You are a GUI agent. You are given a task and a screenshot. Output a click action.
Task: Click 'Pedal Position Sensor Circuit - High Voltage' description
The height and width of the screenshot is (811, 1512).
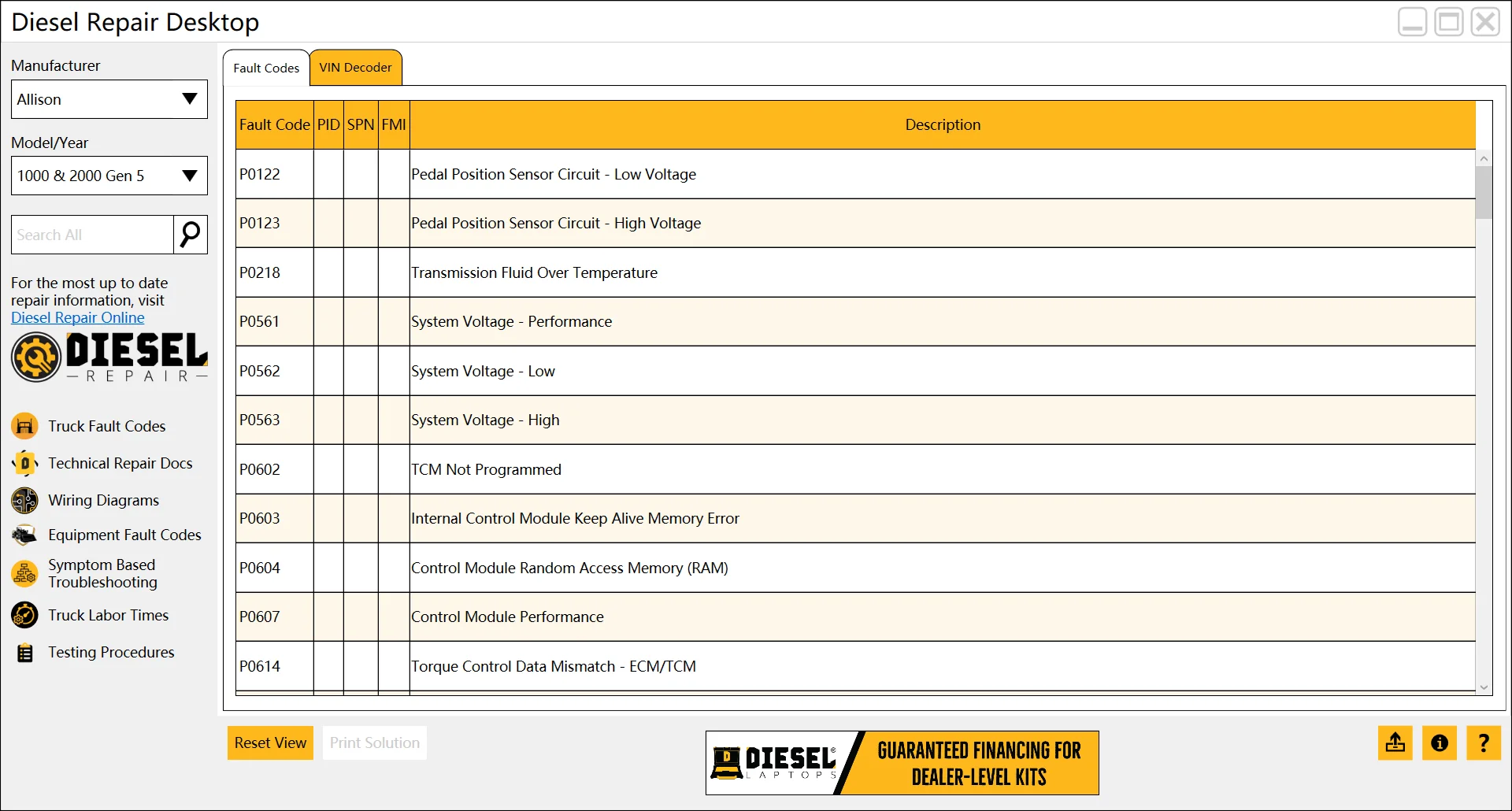click(x=556, y=223)
